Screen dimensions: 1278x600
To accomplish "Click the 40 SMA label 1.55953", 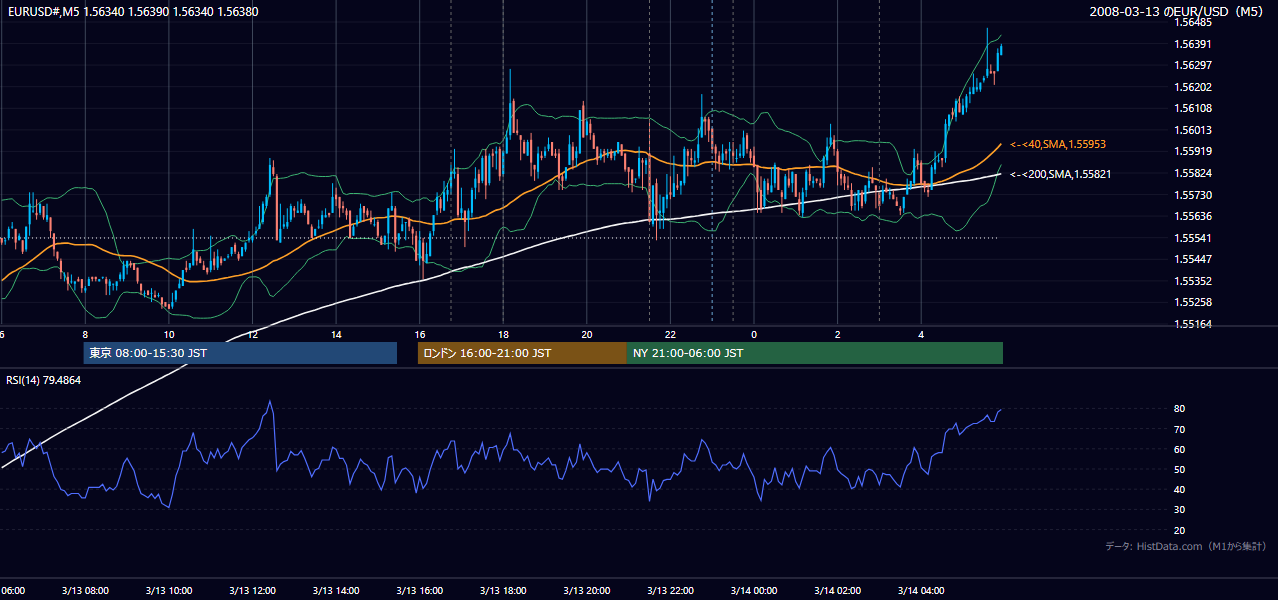I will pyautogui.click(x=1058, y=144).
